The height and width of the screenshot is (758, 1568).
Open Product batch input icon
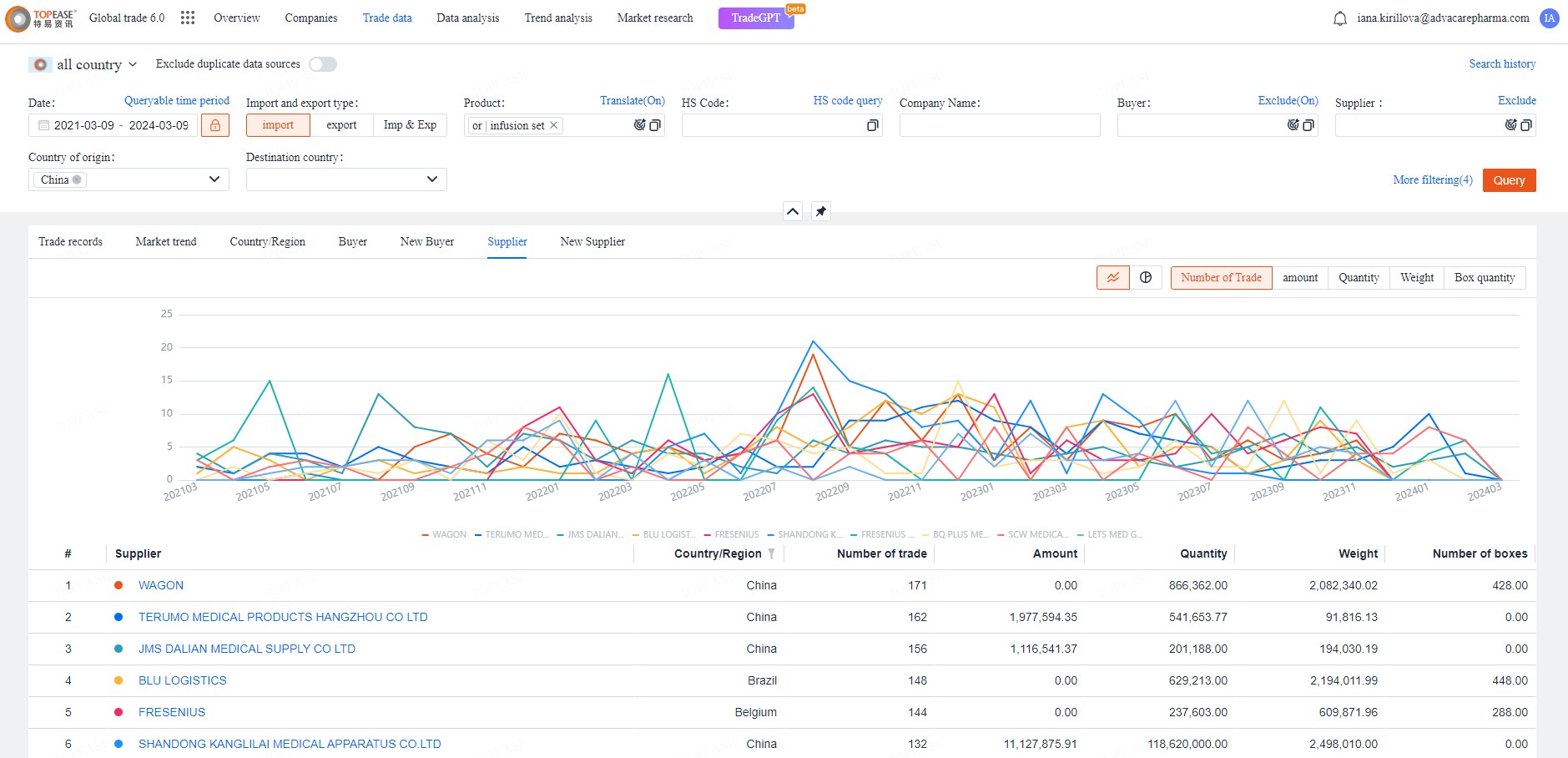tap(655, 125)
